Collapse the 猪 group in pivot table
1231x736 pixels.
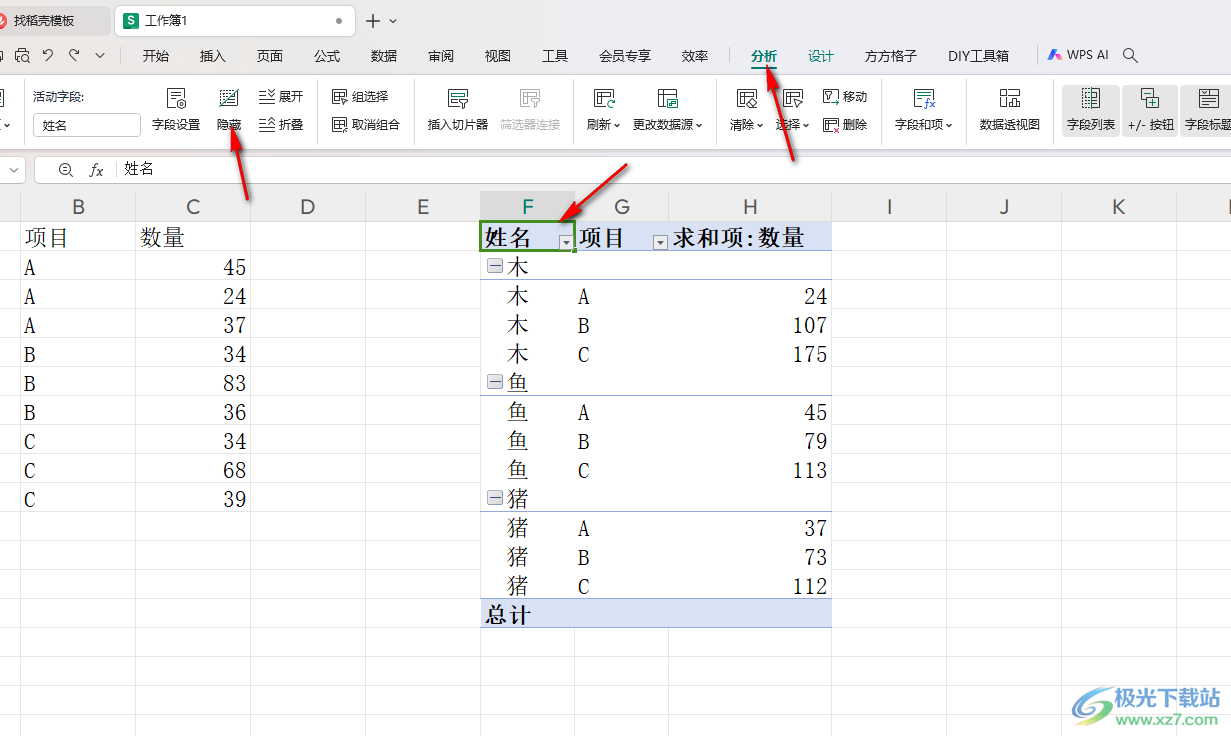[x=493, y=498]
